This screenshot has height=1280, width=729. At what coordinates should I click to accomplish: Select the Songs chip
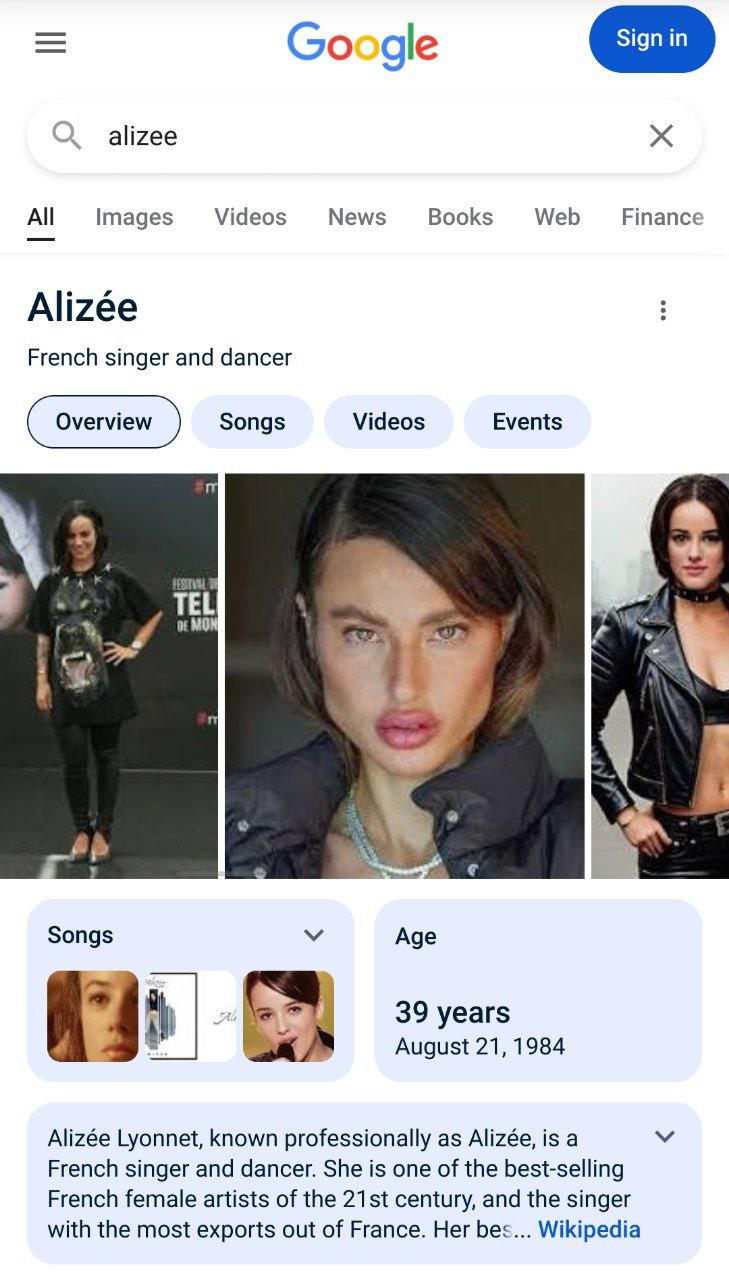click(252, 422)
